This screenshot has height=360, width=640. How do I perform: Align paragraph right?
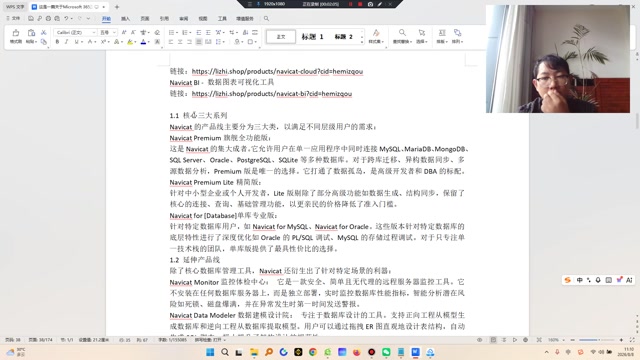189,42
